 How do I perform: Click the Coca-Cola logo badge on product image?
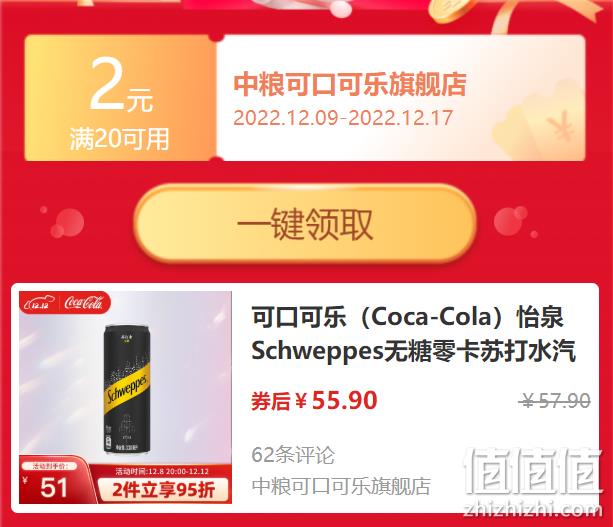(x=84, y=303)
